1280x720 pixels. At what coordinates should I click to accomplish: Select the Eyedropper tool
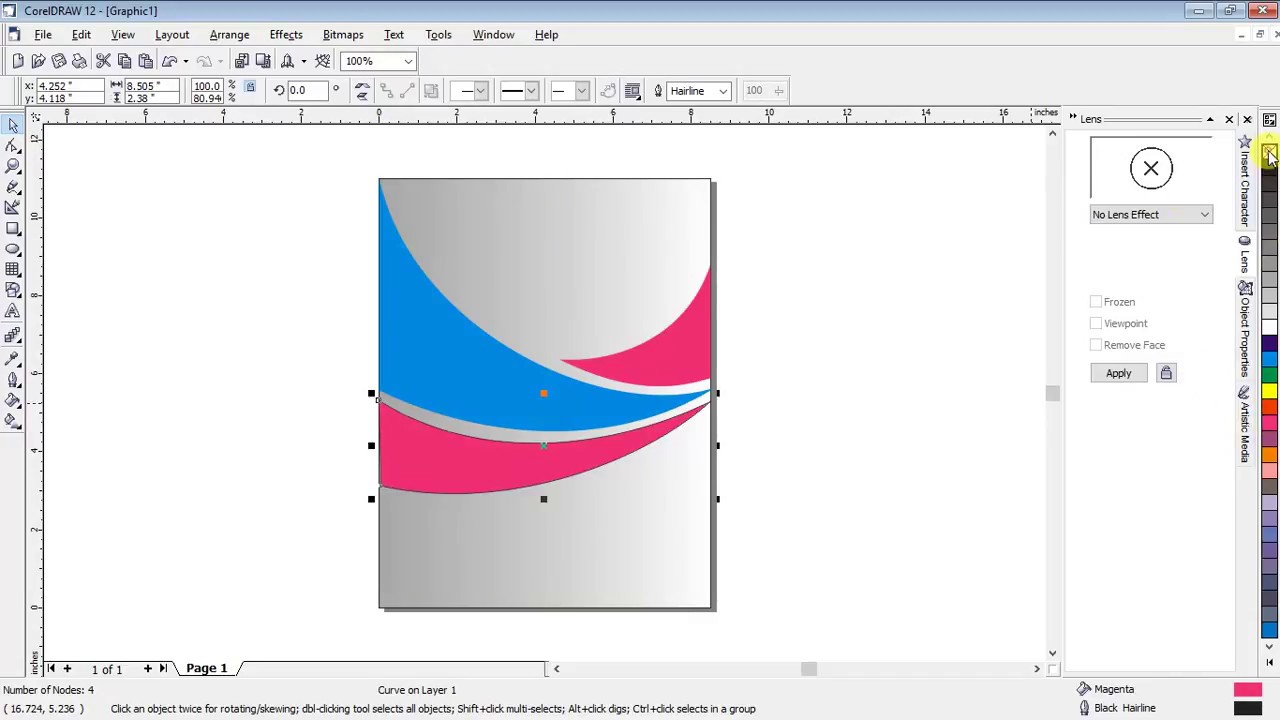tap(13, 357)
